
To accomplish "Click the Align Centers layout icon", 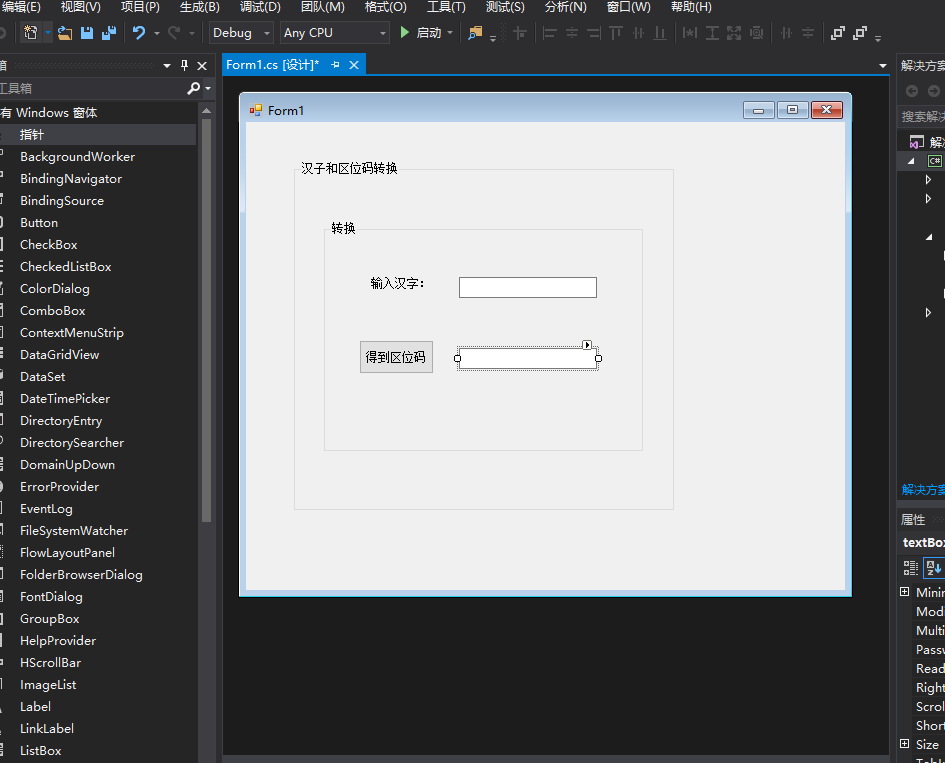I will (x=571, y=33).
